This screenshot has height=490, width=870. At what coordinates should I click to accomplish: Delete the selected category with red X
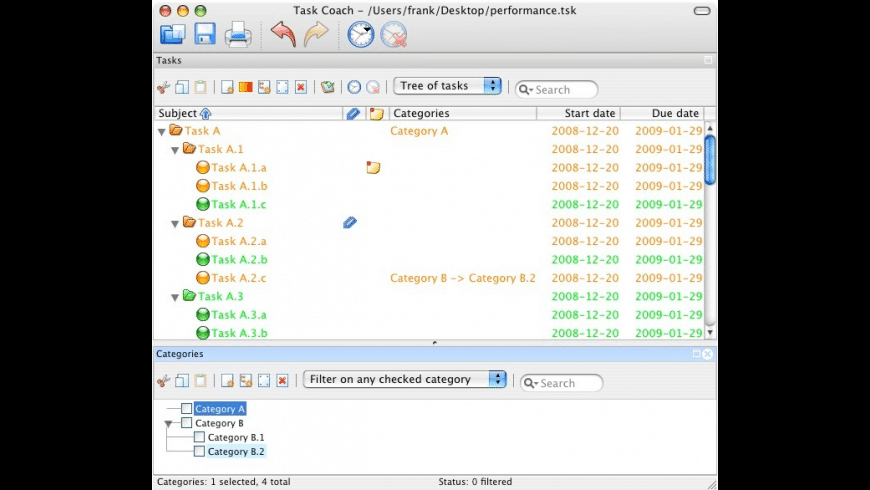click(282, 381)
